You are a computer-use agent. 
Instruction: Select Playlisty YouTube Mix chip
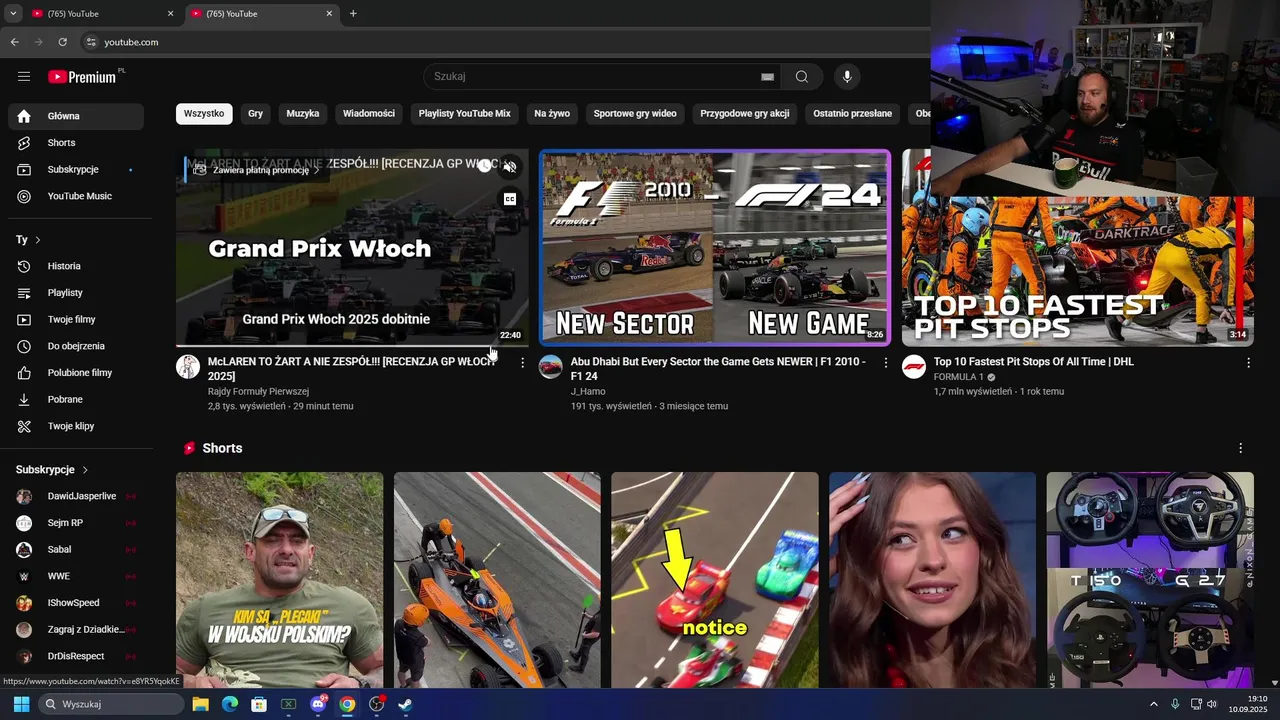tap(465, 114)
